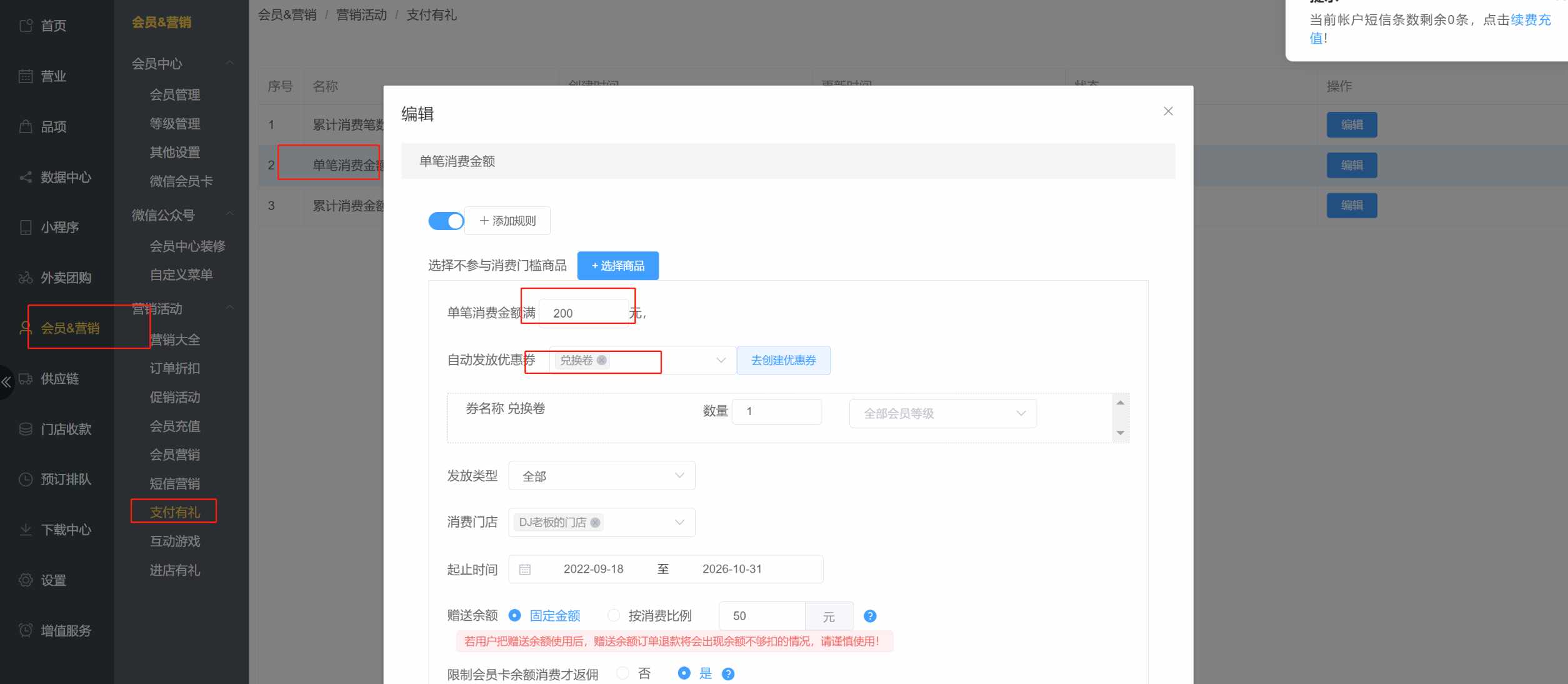Open 会员中心装修 submenu item
The height and width of the screenshot is (684, 1568).
tap(187, 246)
